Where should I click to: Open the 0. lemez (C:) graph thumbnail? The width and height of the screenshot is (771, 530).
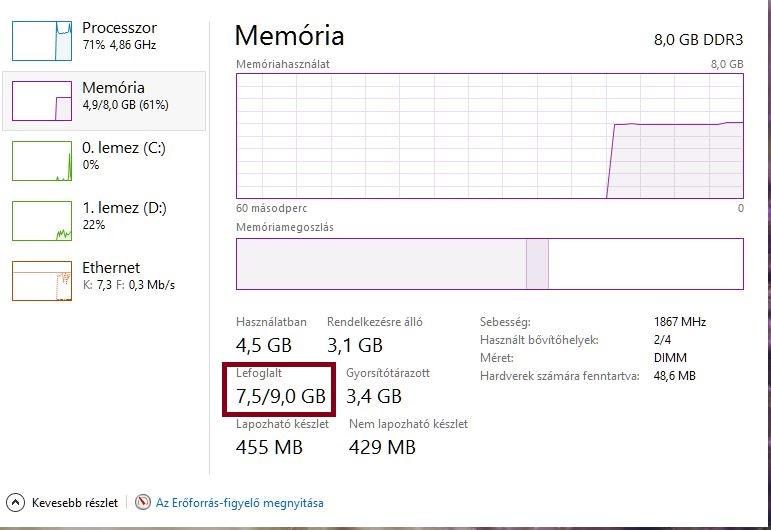click(42, 161)
